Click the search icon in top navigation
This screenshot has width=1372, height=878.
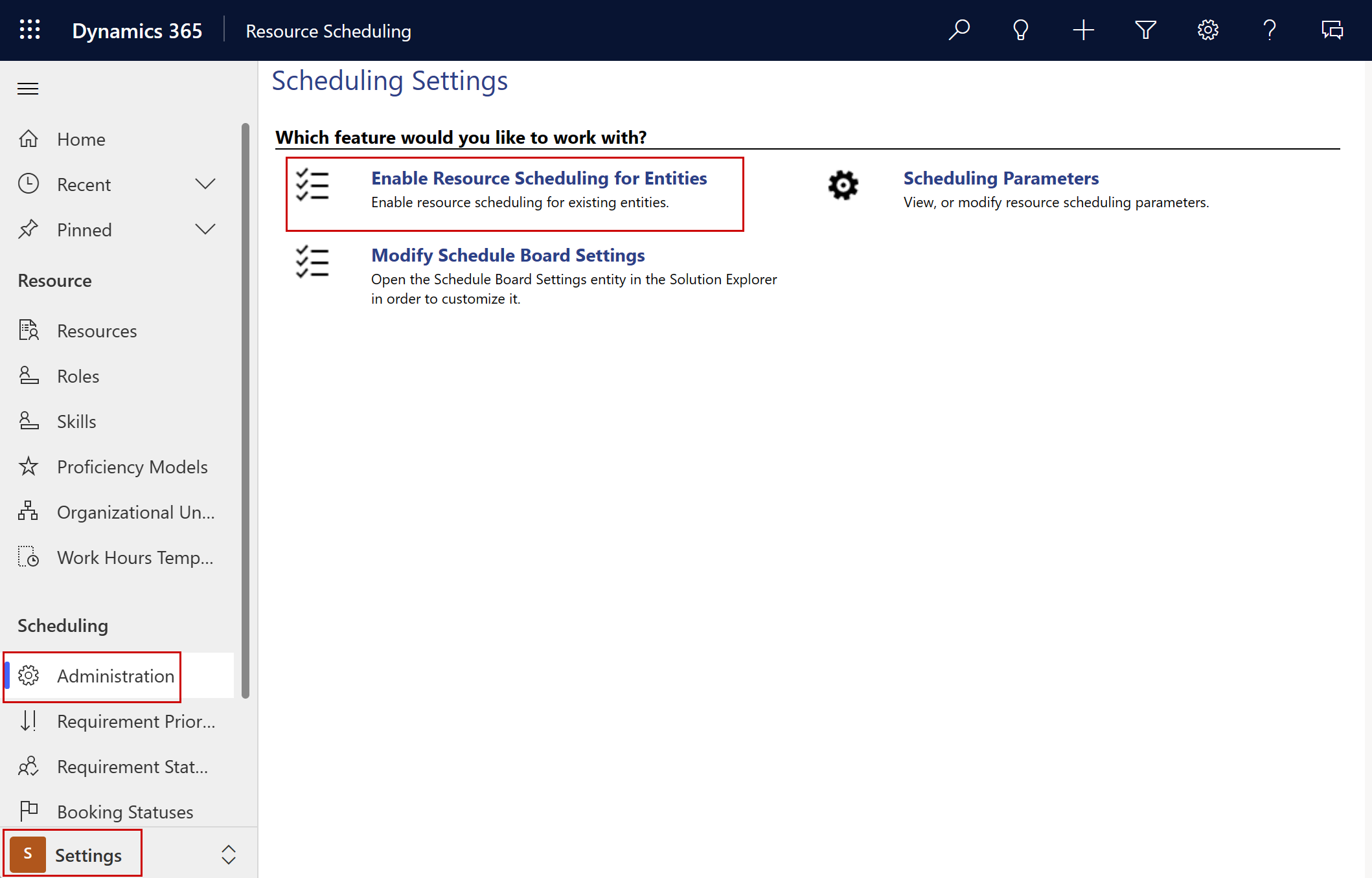[x=956, y=30]
